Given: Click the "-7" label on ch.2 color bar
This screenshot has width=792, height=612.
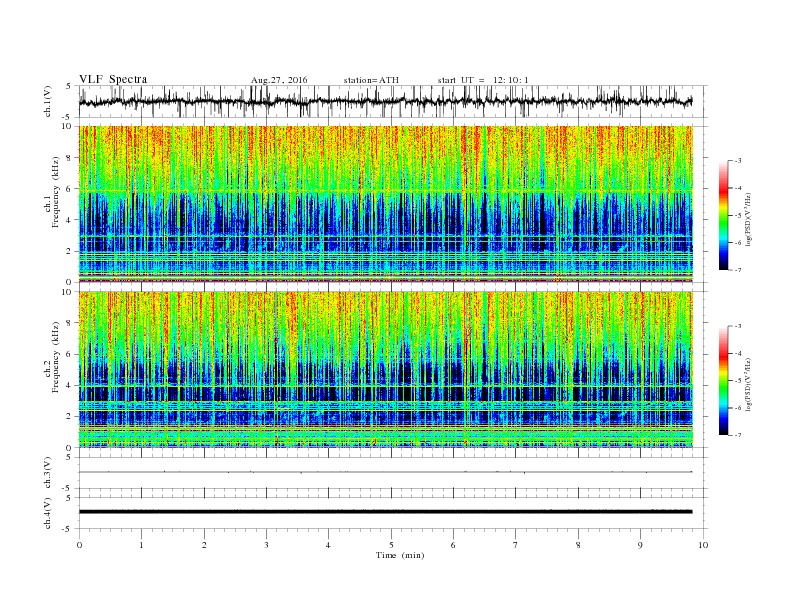Looking at the screenshot, I should click(x=738, y=435).
